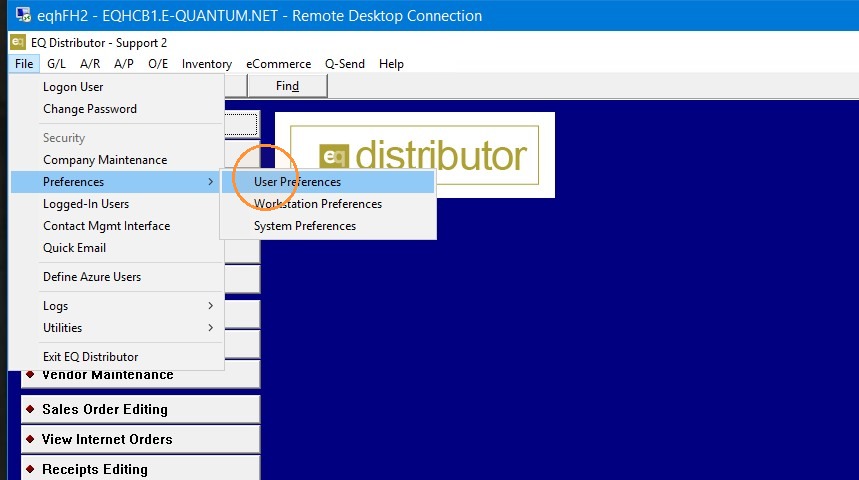Open the A/R menu

tap(90, 64)
